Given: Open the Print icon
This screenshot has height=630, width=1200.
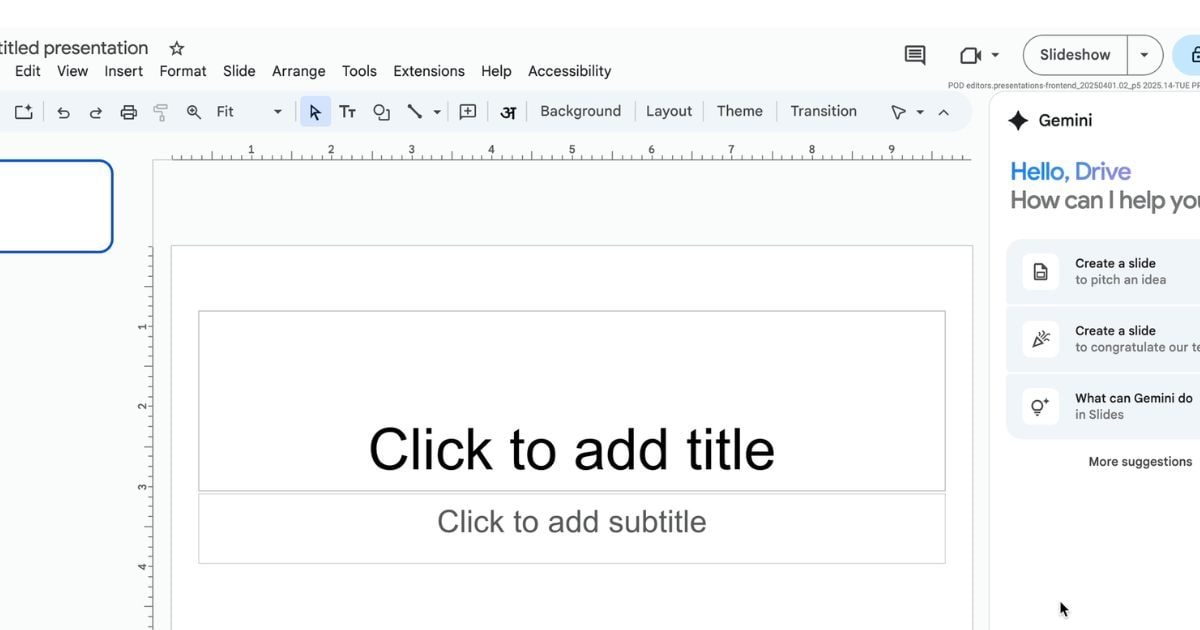Looking at the screenshot, I should click(x=128, y=112).
